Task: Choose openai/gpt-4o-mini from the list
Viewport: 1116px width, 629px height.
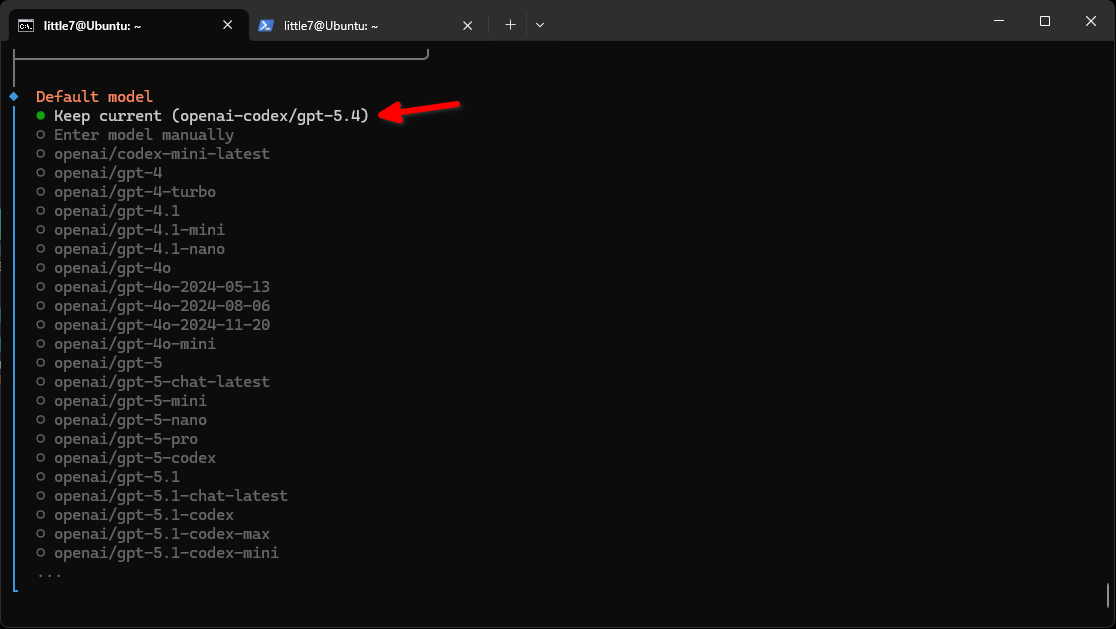Action: 134,344
